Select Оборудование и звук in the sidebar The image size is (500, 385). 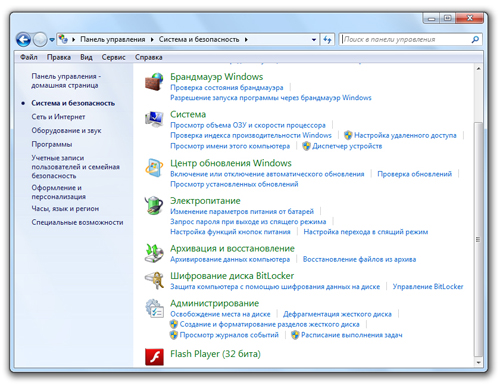point(66,130)
